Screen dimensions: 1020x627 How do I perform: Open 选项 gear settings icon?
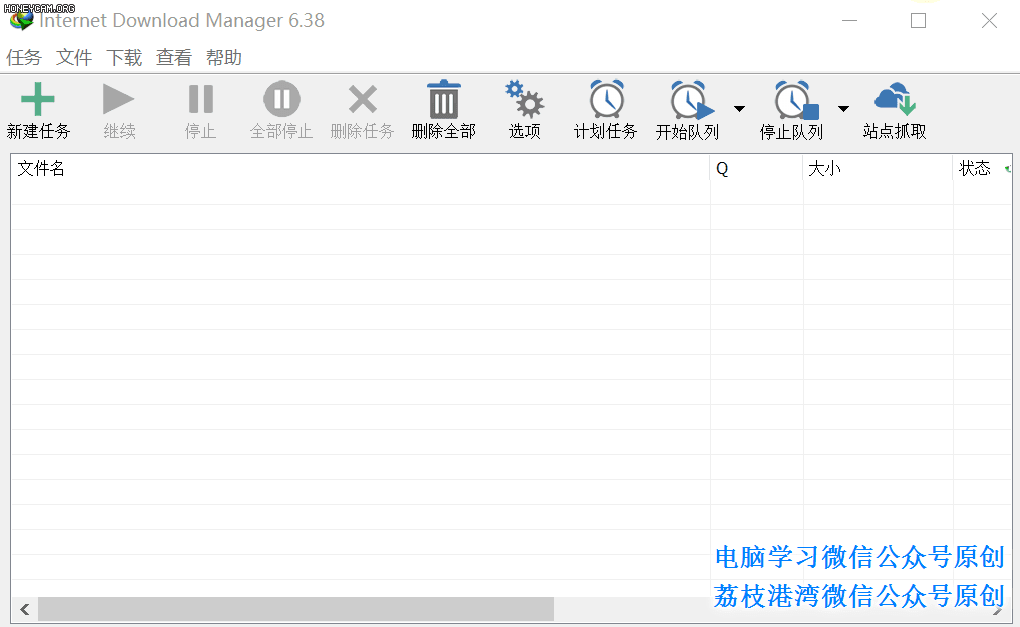(x=524, y=99)
